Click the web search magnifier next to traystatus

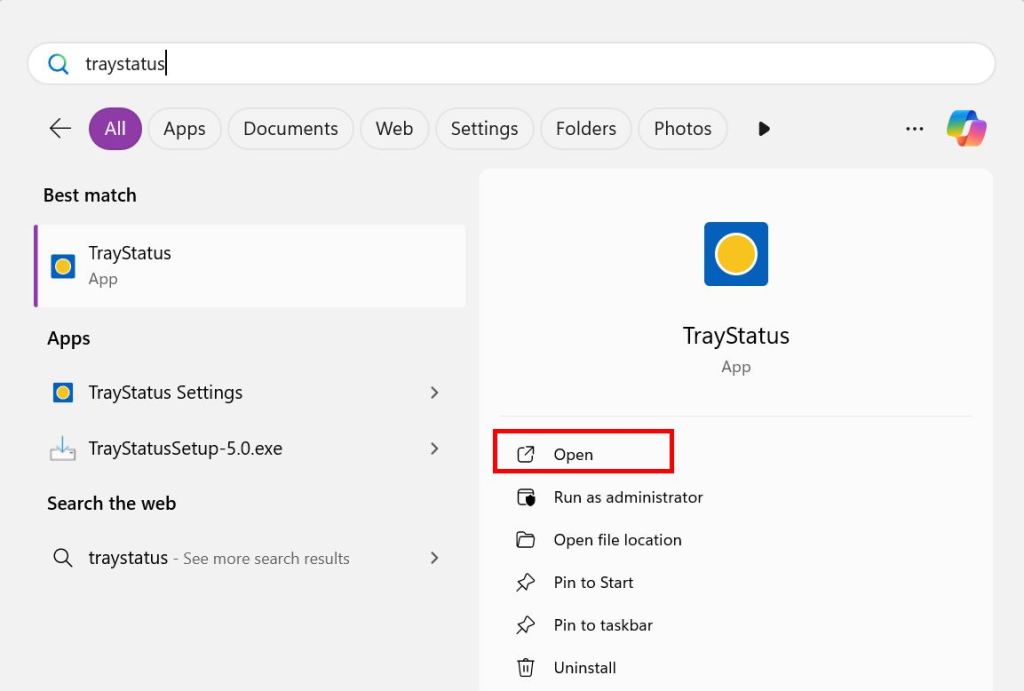(x=63, y=558)
